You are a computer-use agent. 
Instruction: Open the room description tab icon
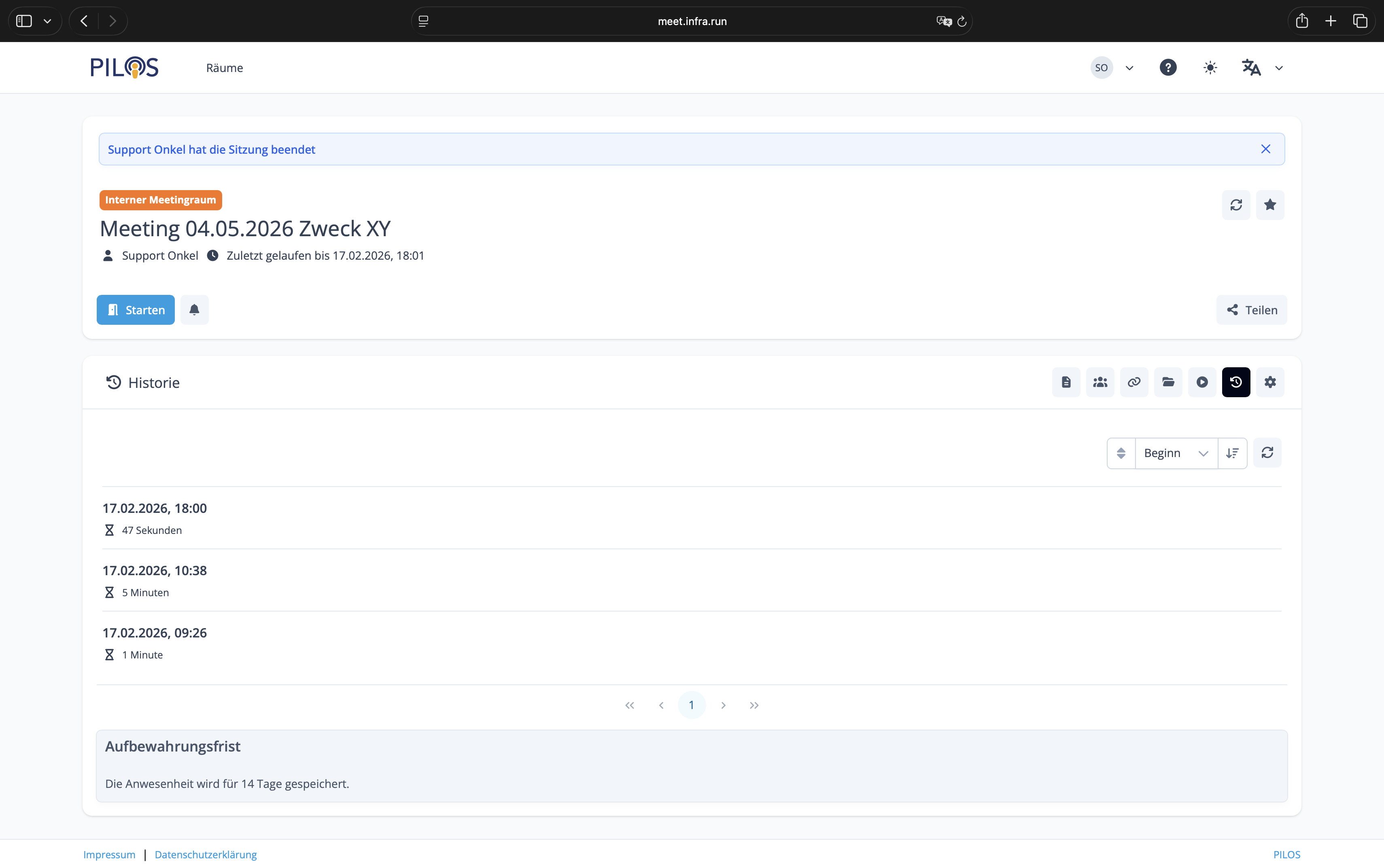(1066, 382)
